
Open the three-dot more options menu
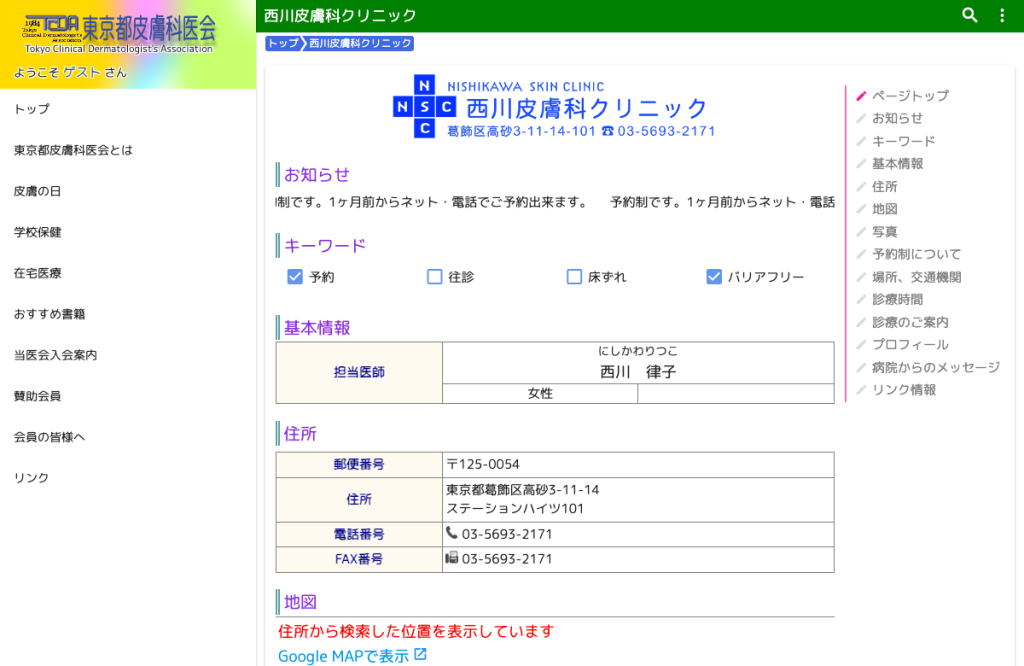tap(1002, 15)
